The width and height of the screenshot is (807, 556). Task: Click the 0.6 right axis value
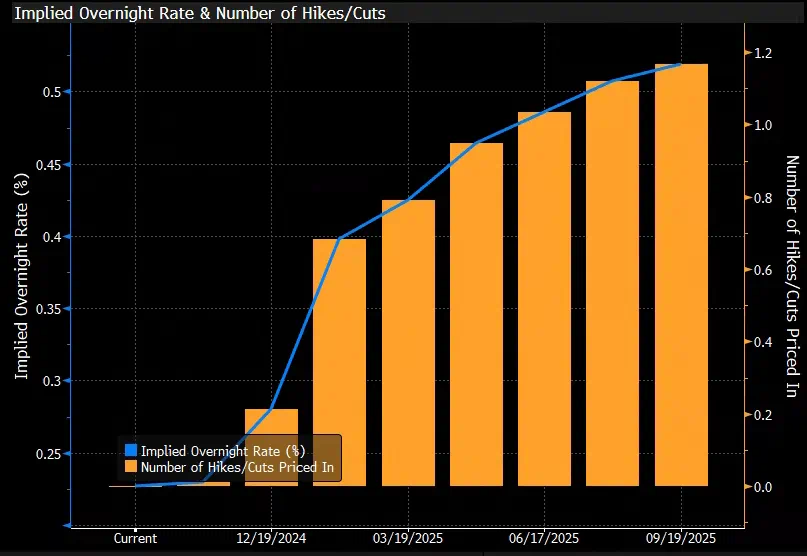coord(763,270)
